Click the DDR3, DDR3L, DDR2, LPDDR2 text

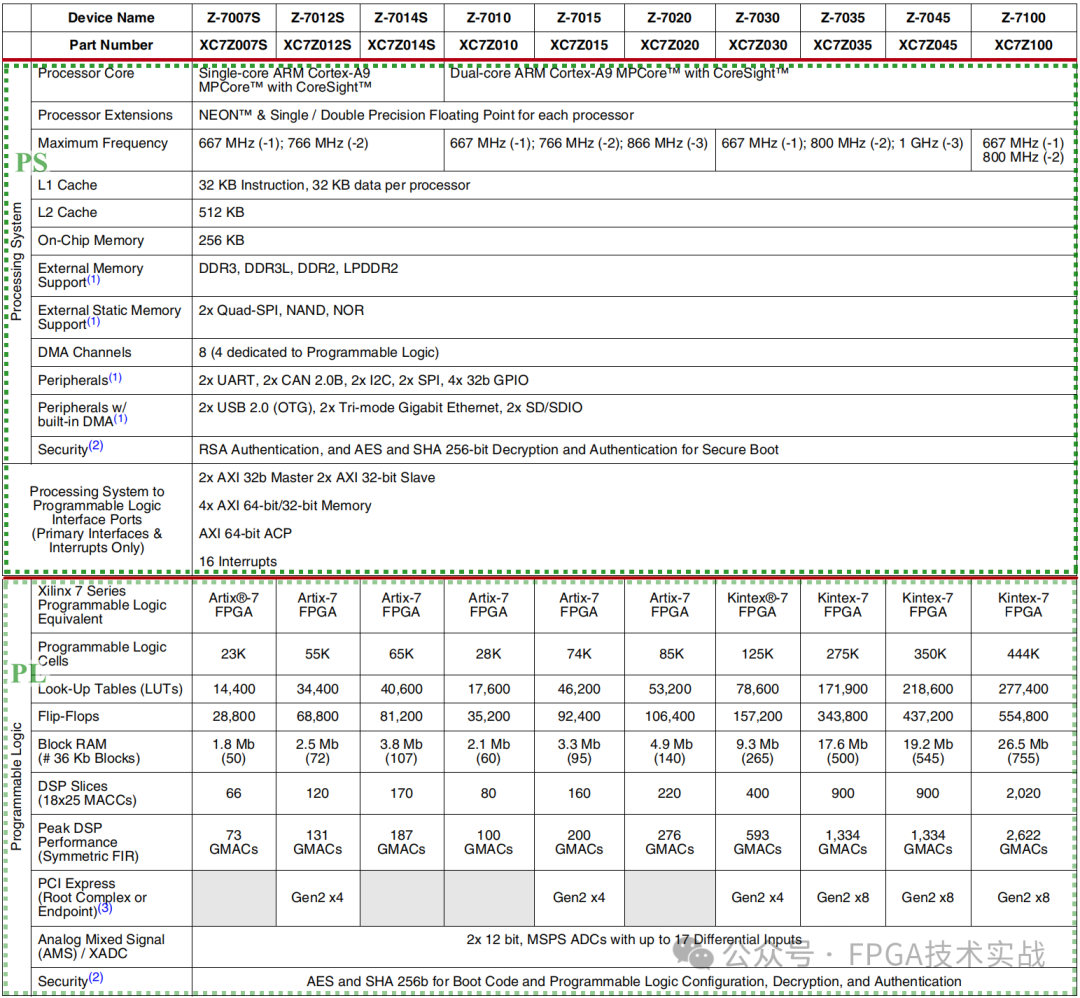click(x=298, y=269)
